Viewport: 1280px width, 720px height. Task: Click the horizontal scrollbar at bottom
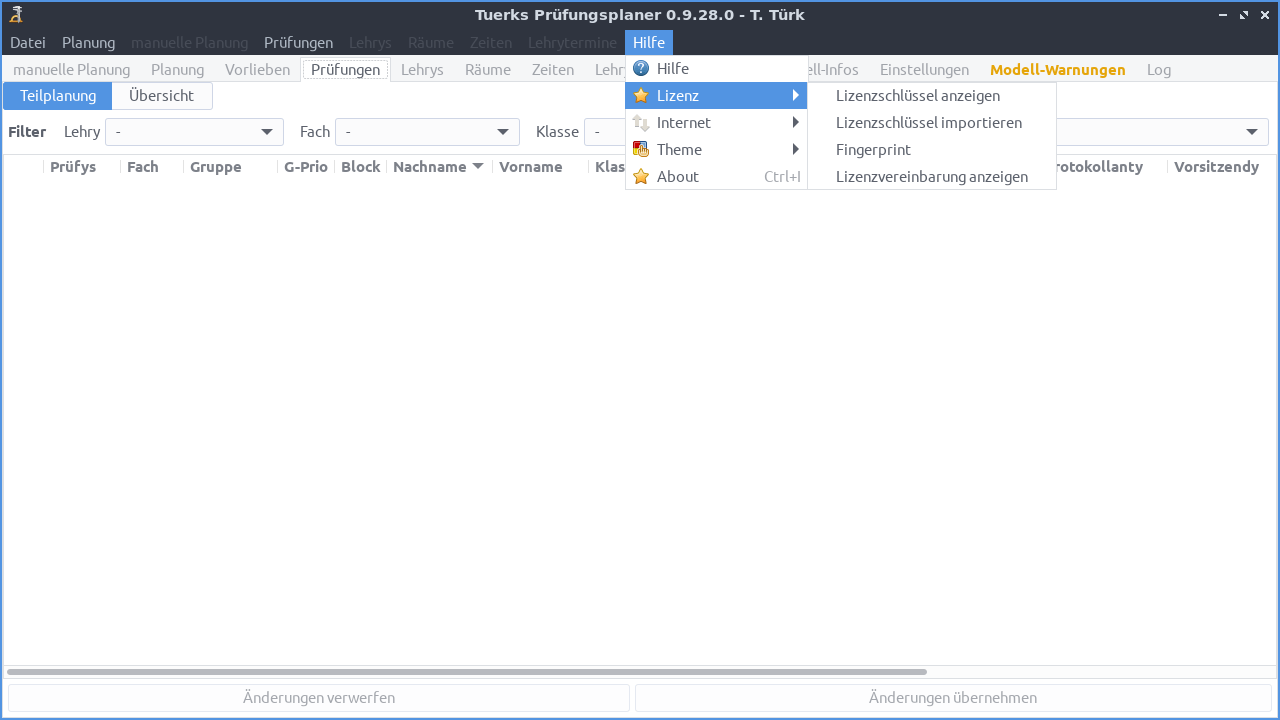pos(466,672)
